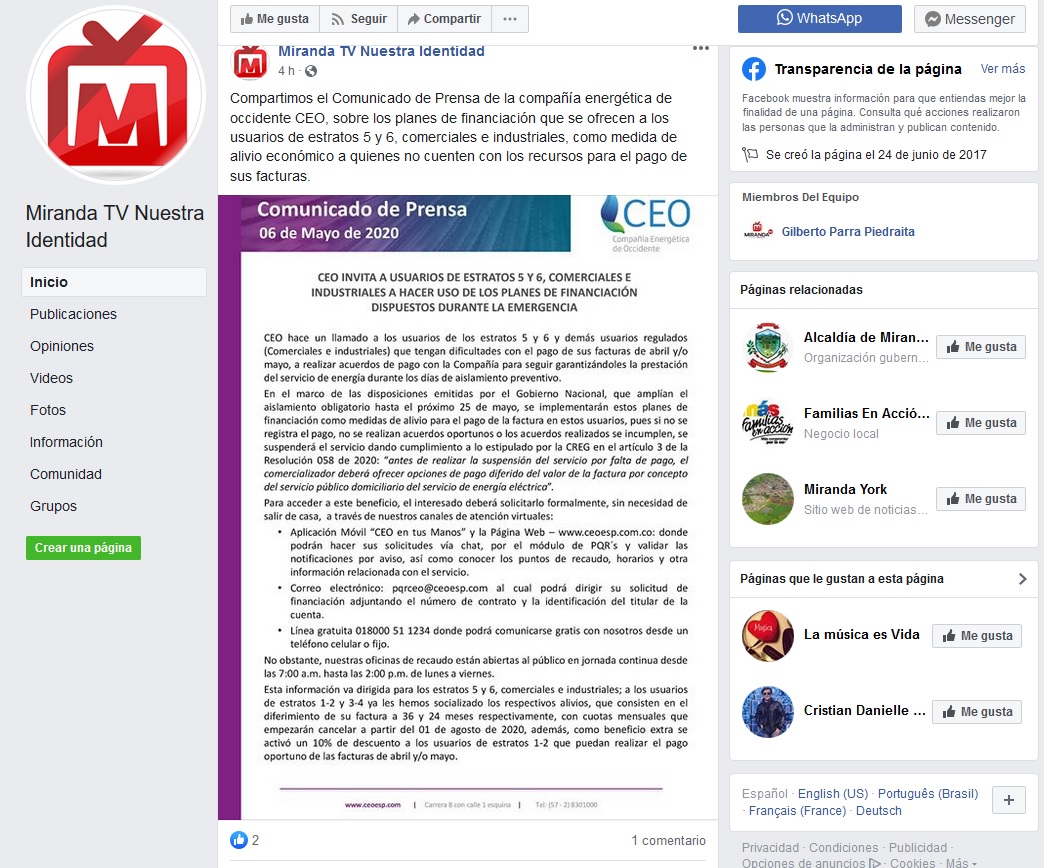Image resolution: width=1044 pixels, height=868 pixels.
Task: Click the blue like reaction icon under the post
Action: click(x=238, y=840)
